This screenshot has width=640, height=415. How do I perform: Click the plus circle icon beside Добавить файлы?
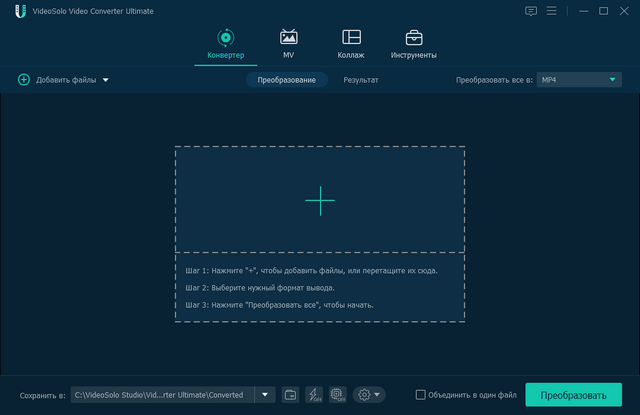point(24,80)
